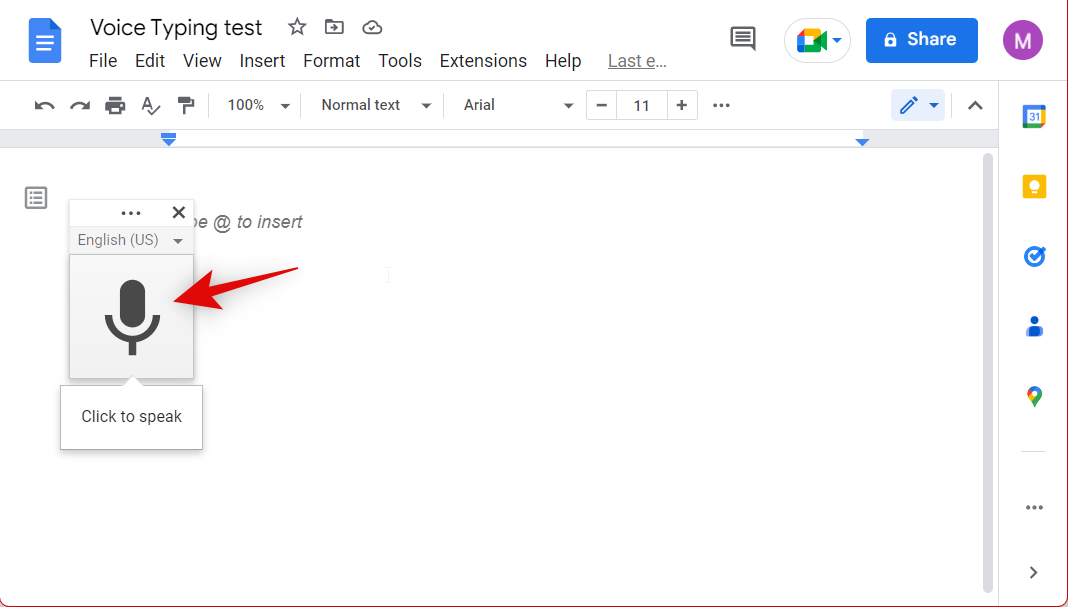The image size is (1068, 607).
Task: Open the Tools menu
Action: 399,61
